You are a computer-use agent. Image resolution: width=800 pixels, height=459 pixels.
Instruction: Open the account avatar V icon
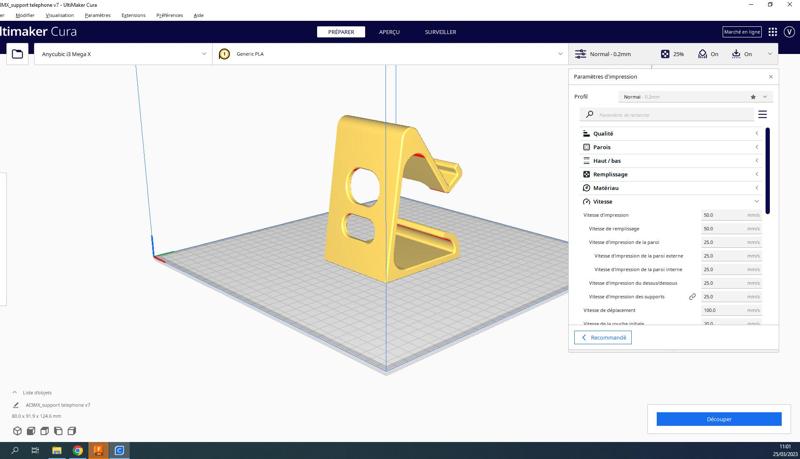coord(789,32)
